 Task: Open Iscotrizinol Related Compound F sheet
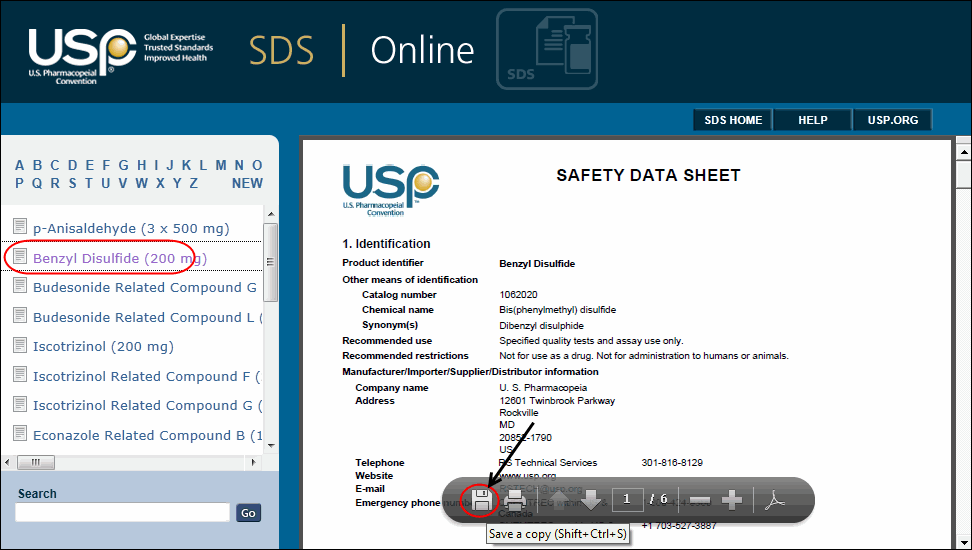tap(148, 376)
